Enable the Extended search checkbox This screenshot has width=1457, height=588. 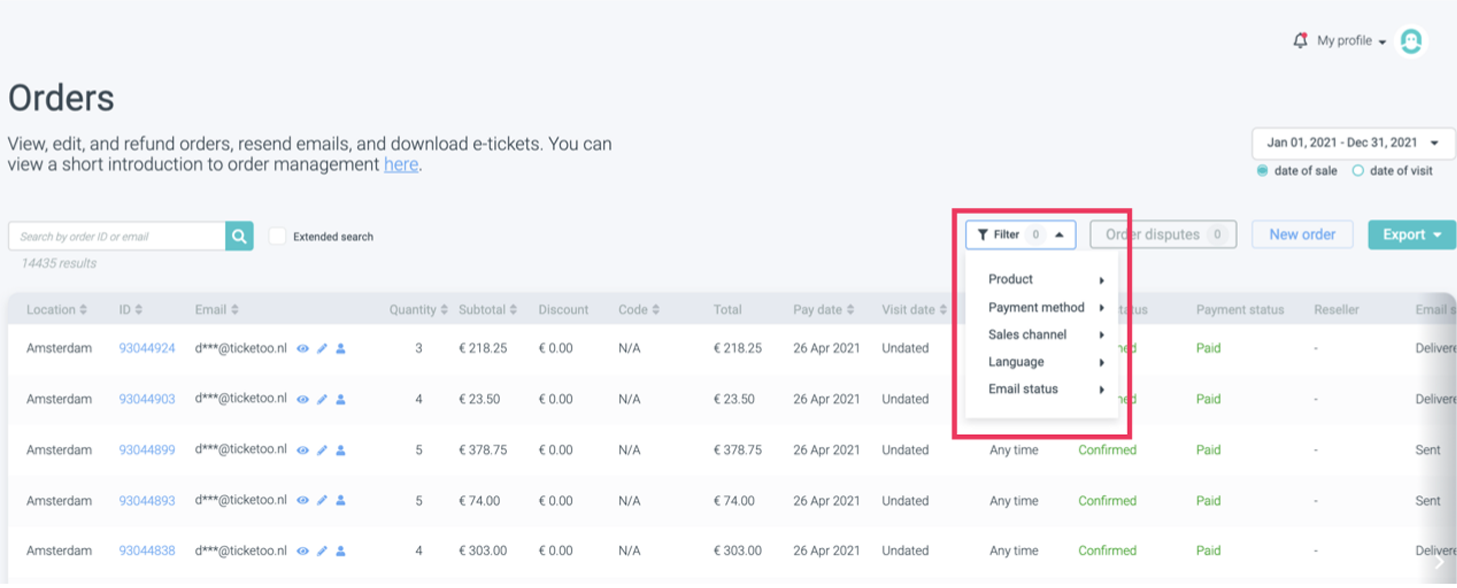[277, 236]
